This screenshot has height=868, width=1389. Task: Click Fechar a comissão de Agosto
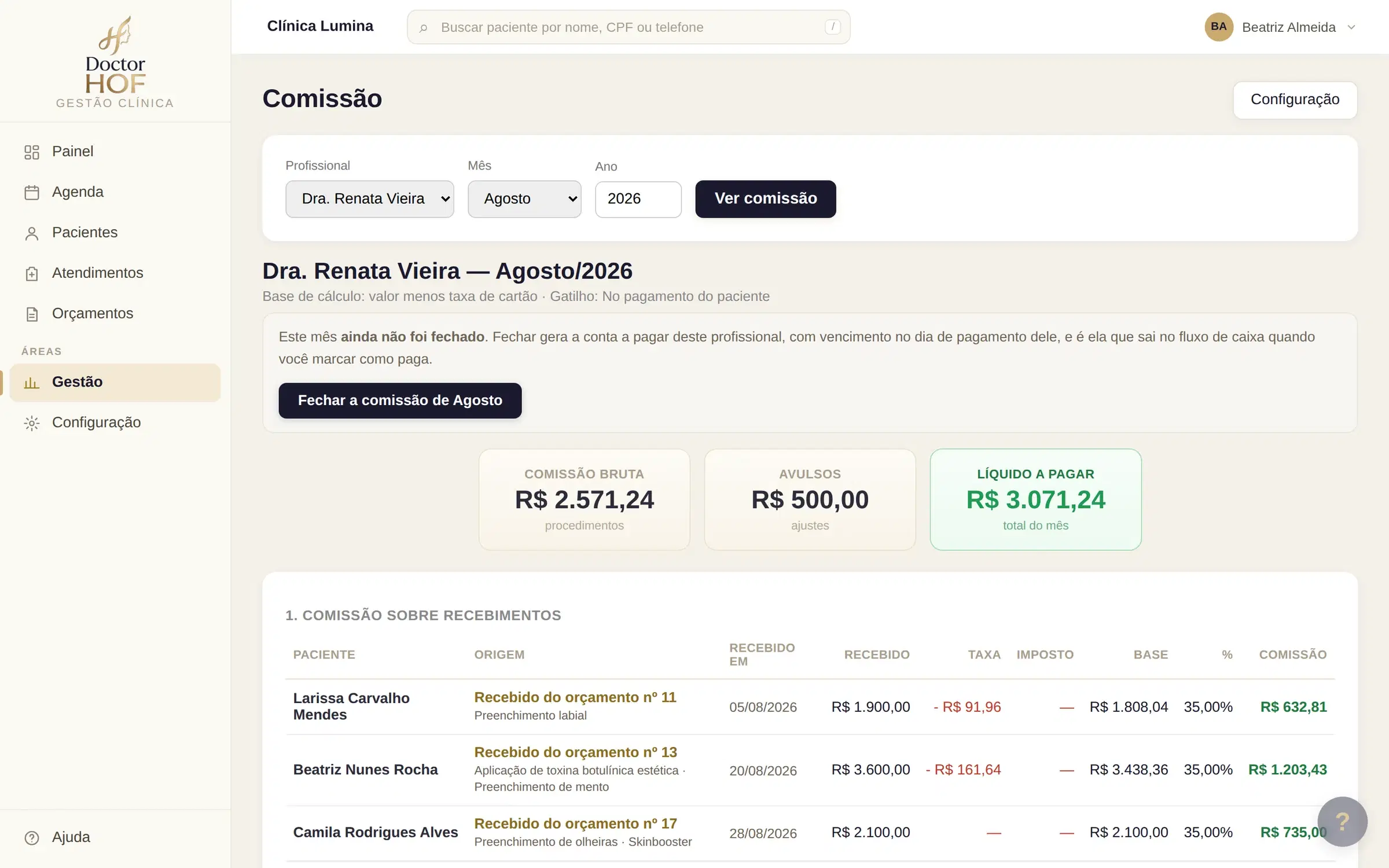(400, 400)
